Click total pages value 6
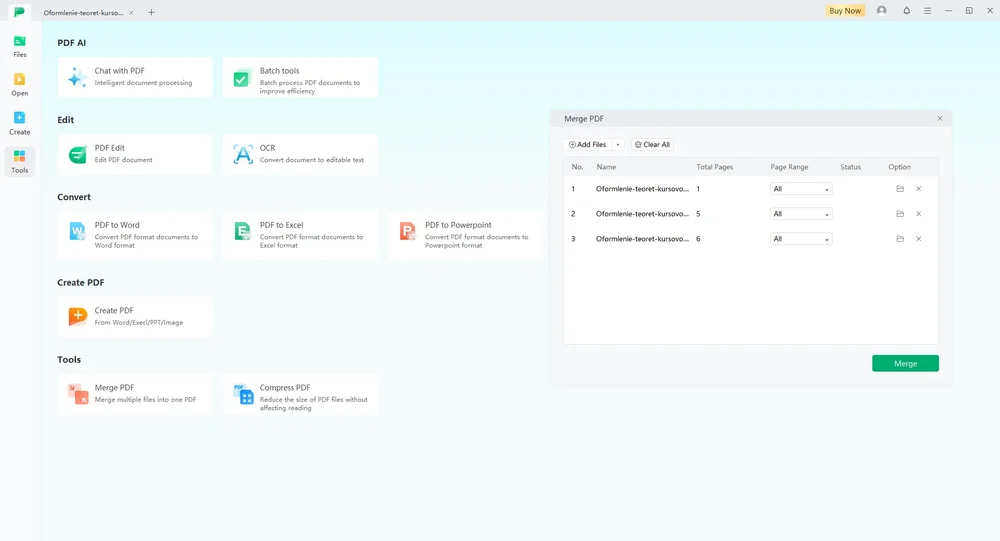This screenshot has height=541, width=1000. (698, 239)
